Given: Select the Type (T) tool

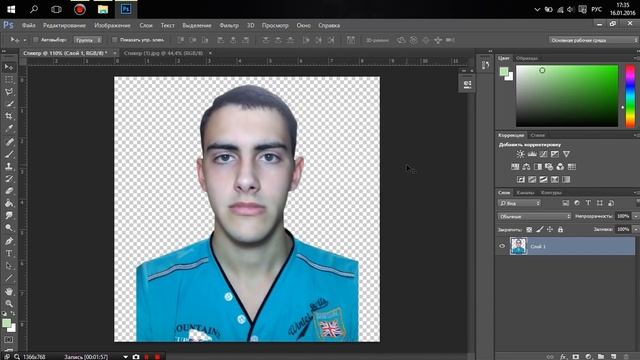Looking at the screenshot, I should point(9,253).
